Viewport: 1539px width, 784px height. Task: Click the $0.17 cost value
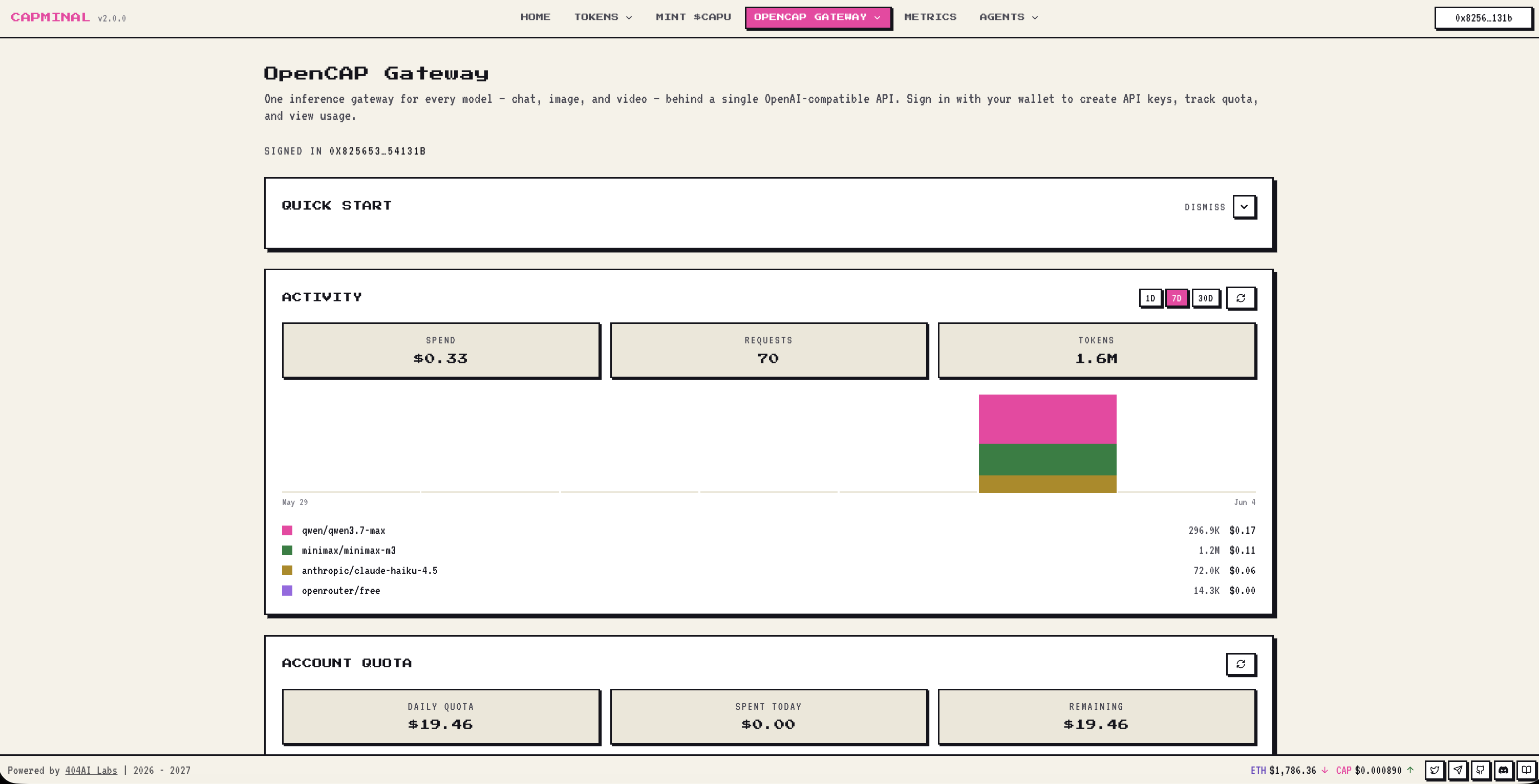pyautogui.click(x=1242, y=530)
